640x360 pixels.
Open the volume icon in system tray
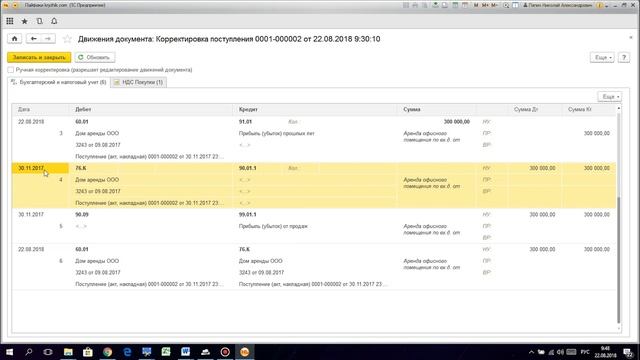pyautogui.click(x=560, y=352)
